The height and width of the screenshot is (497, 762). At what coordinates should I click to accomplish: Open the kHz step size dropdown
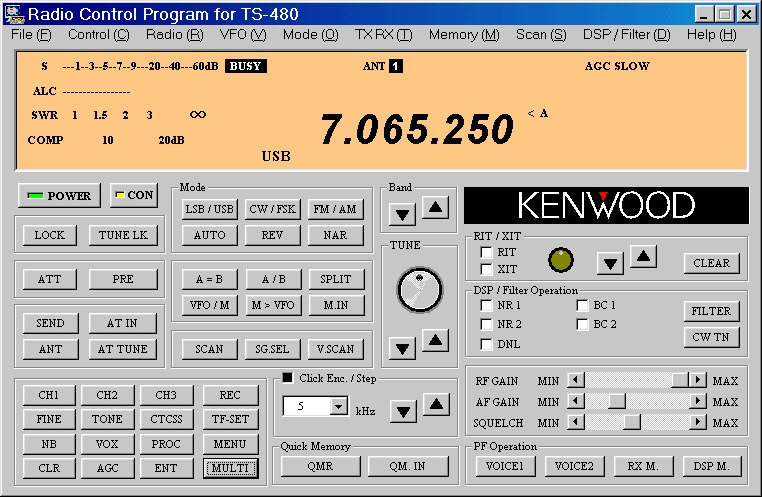pyautogui.click(x=338, y=407)
